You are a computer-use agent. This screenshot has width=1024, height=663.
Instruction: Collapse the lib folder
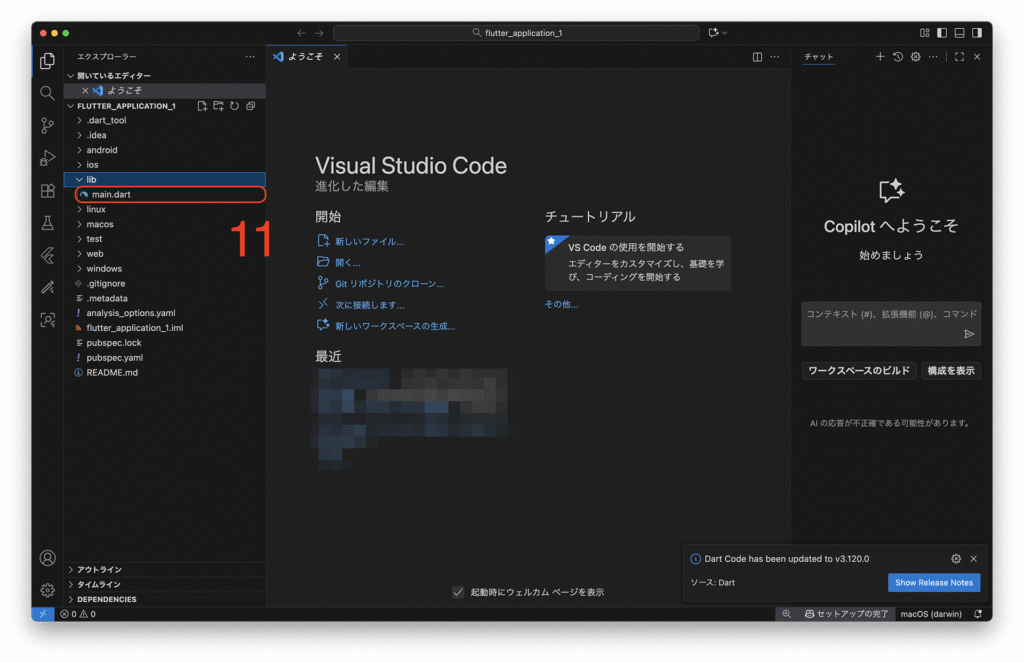[91, 179]
